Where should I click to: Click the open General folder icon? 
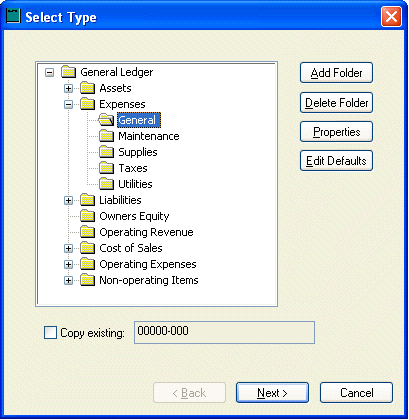click(106, 120)
